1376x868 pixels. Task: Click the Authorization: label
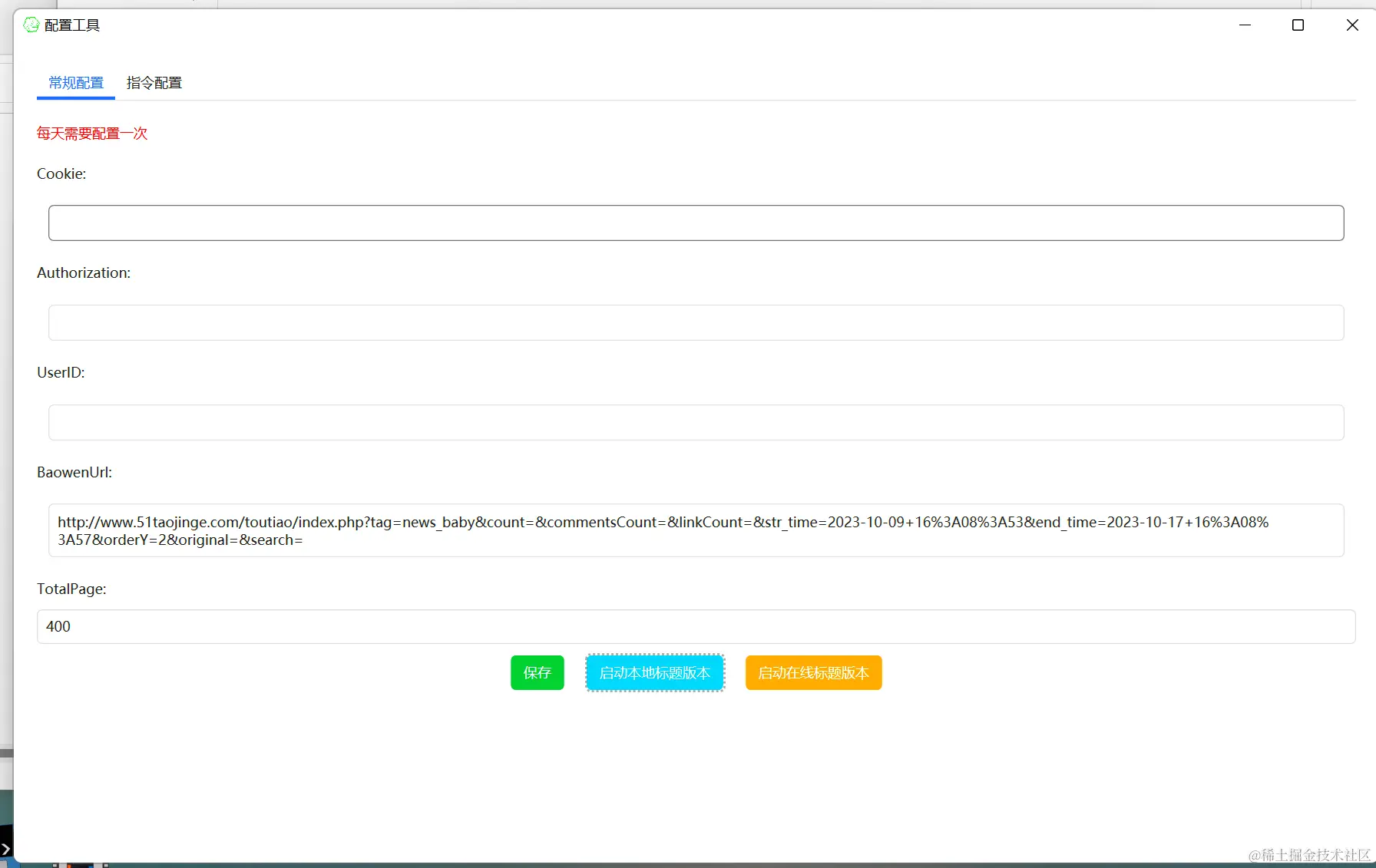click(x=84, y=273)
